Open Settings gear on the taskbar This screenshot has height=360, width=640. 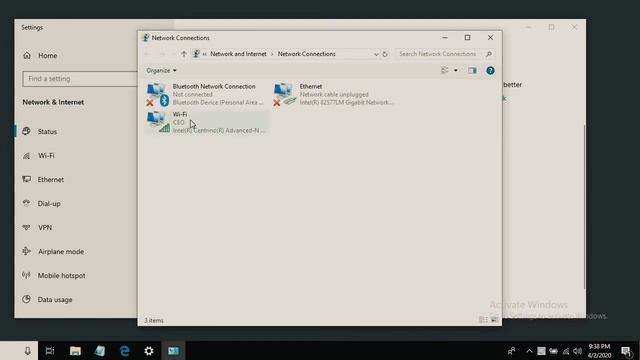click(149, 351)
